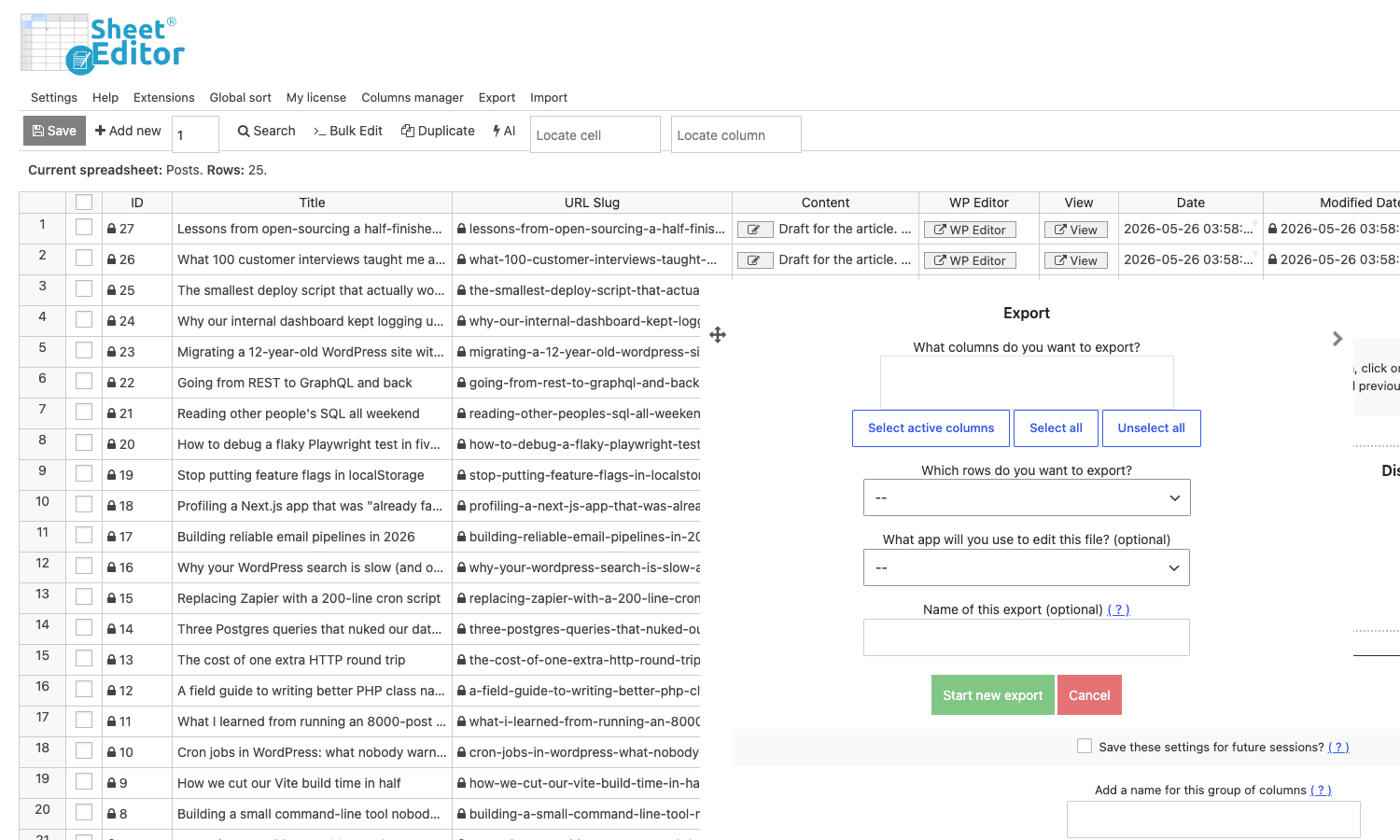Viewport: 1400px width, 840px height.
Task: Click the right chevron arrow beside Export panel
Action: coord(1337,339)
